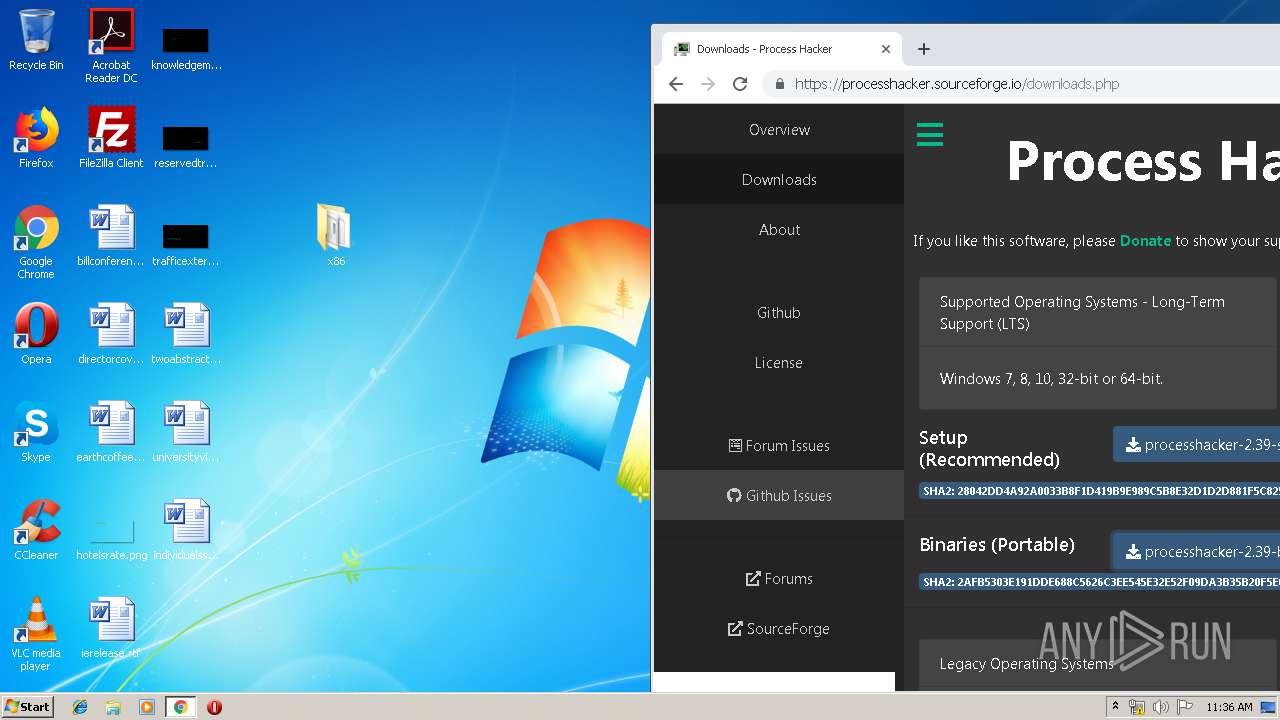Select the Downloads - Process Hacker tab

(781, 48)
